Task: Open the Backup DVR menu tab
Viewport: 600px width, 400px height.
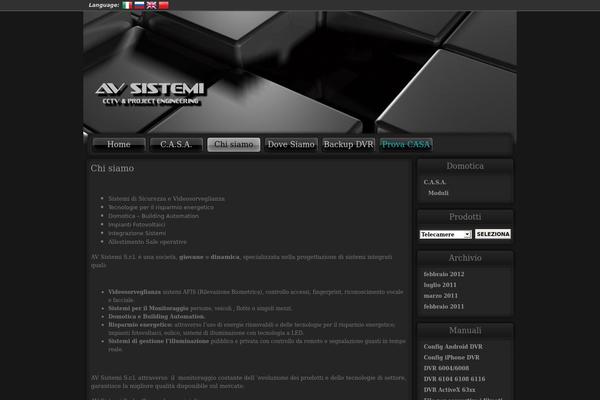Action: click(x=349, y=145)
